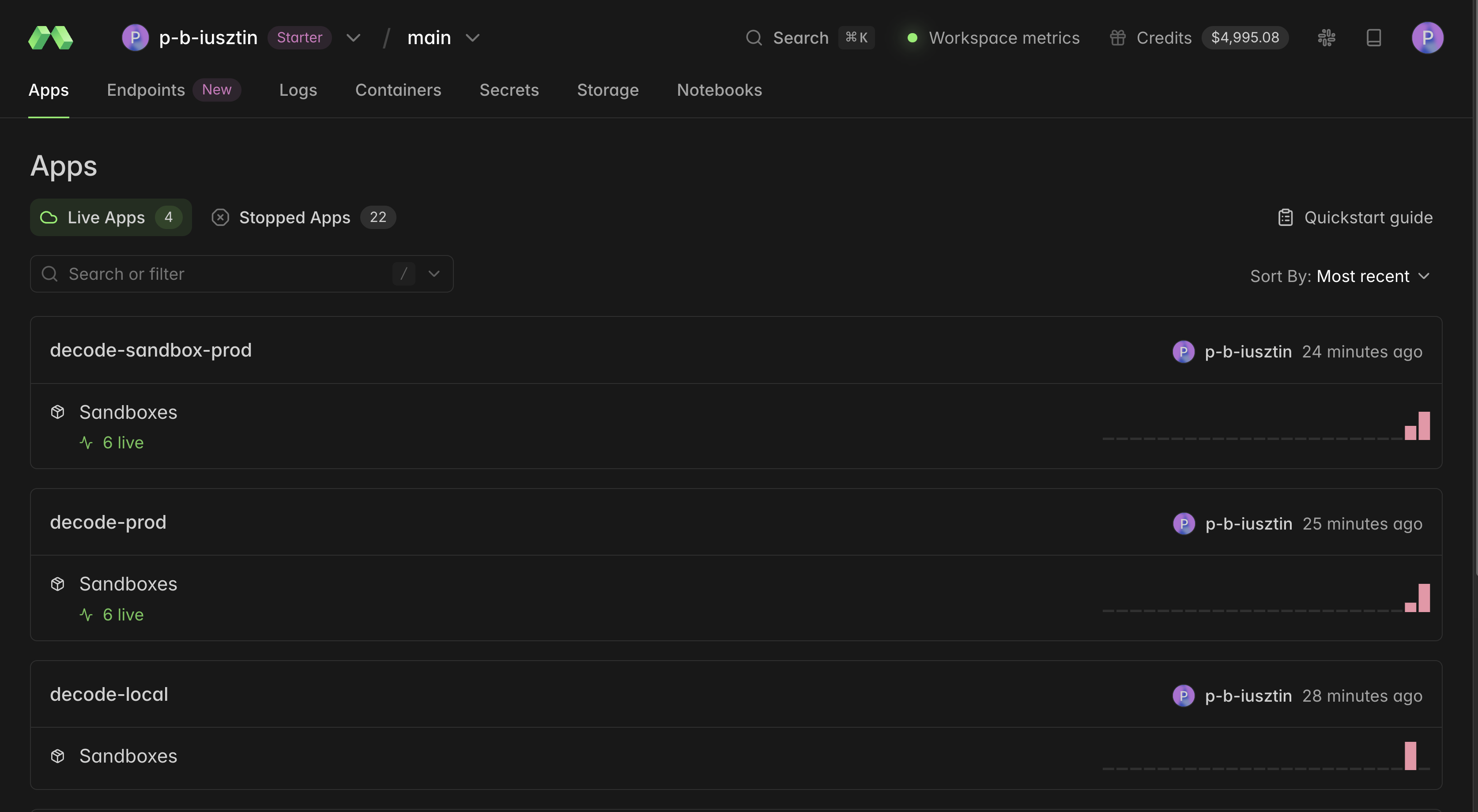1478x812 pixels.
Task: Open the decode-local app
Action: tap(109, 695)
